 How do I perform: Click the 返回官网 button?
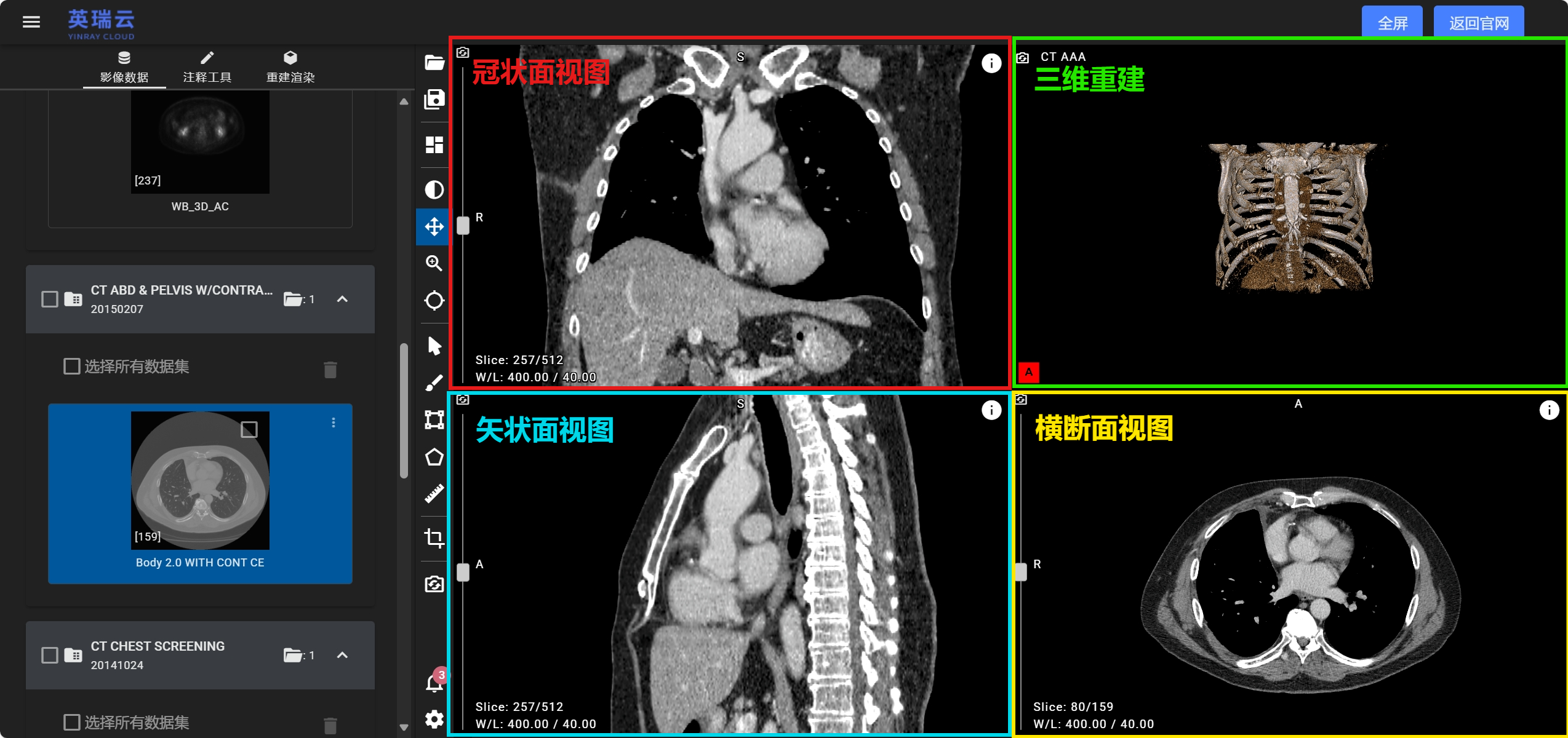[1479, 22]
